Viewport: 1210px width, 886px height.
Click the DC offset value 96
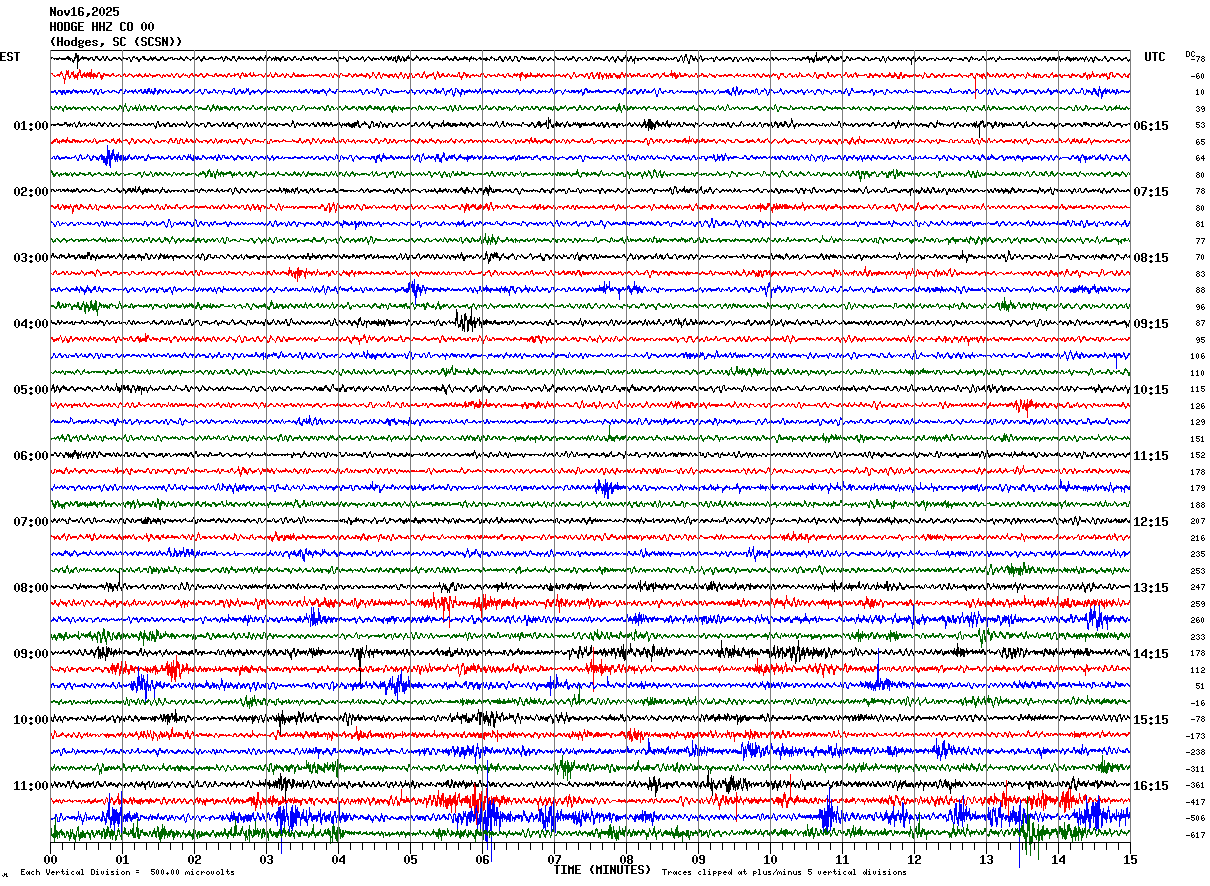[1200, 307]
